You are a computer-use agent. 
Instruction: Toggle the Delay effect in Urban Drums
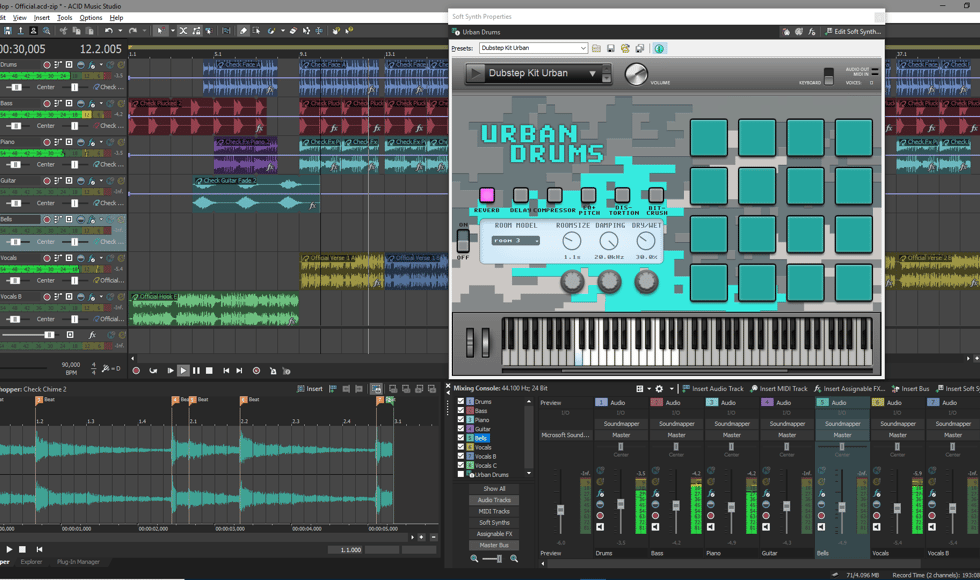[521, 195]
